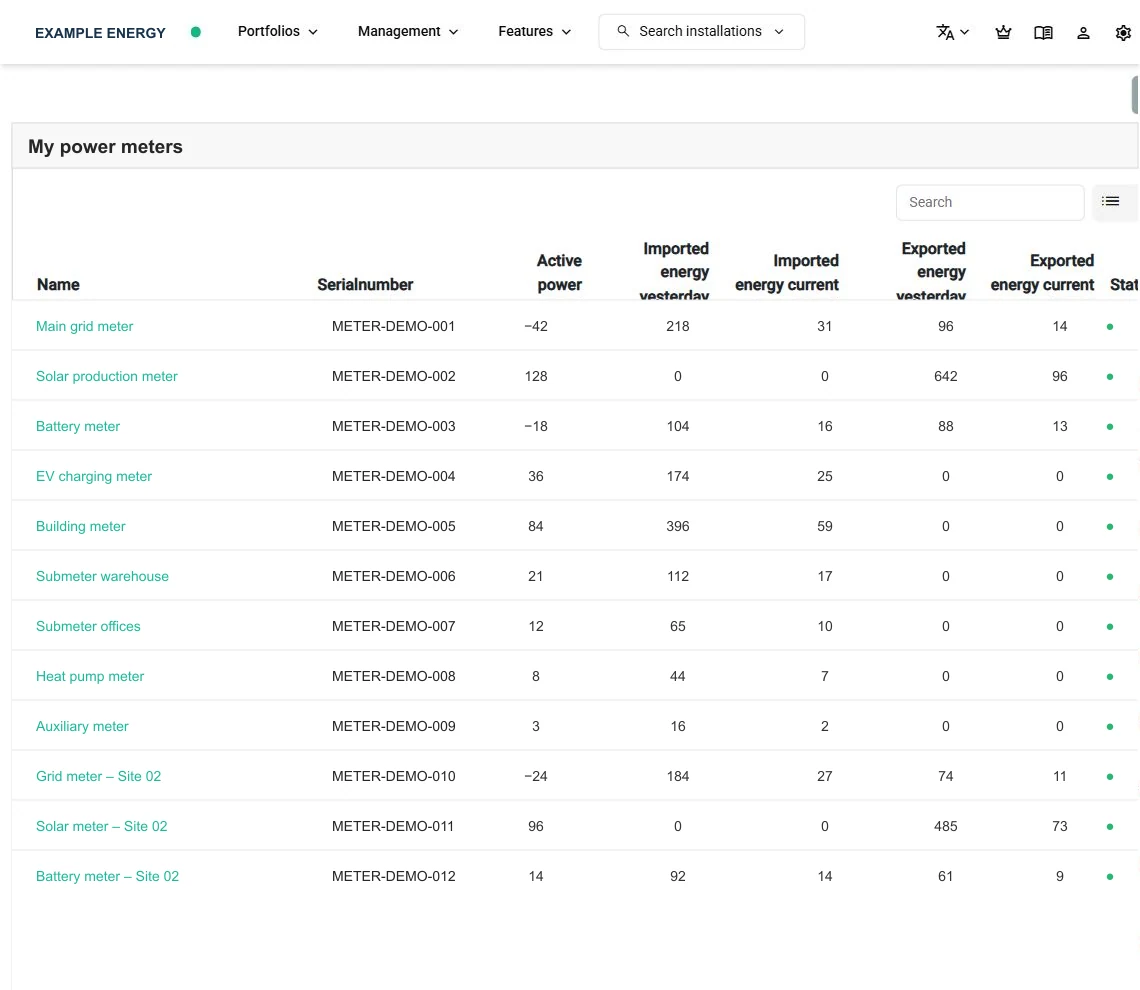Open the EV charging meter link
This screenshot has height=990, width=1140.
pyautogui.click(x=94, y=477)
